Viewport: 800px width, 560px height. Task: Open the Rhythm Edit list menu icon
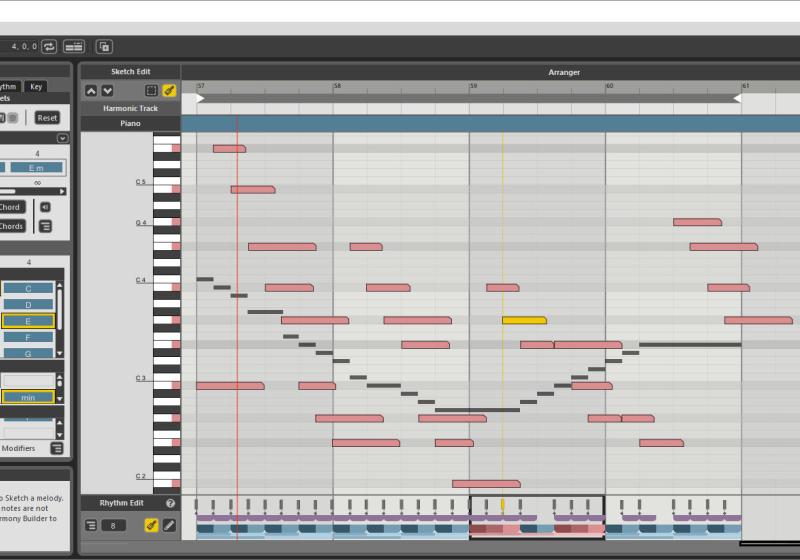[x=91, y=525]
